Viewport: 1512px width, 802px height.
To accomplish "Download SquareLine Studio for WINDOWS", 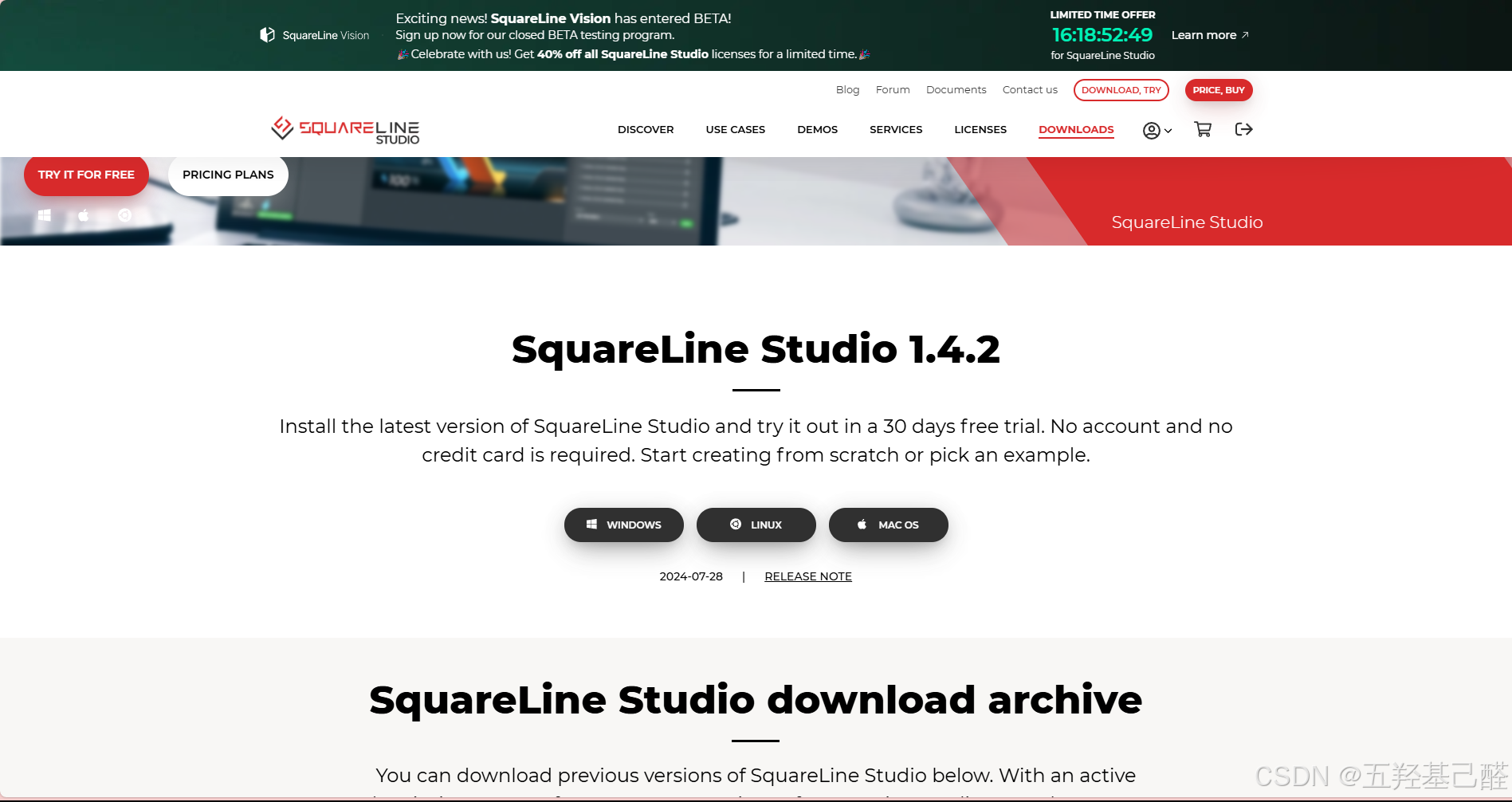I will tap(623, 525).
